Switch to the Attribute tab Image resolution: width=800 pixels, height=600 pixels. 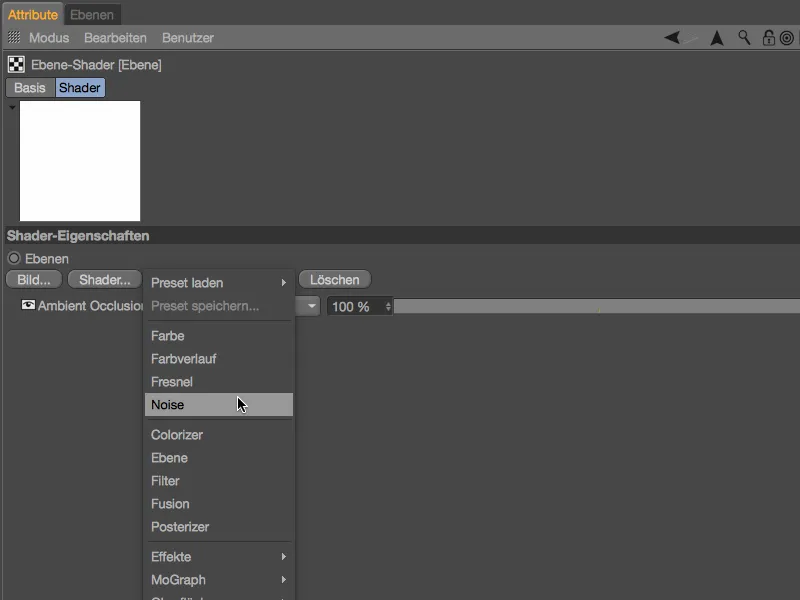(x=33, y=15)
